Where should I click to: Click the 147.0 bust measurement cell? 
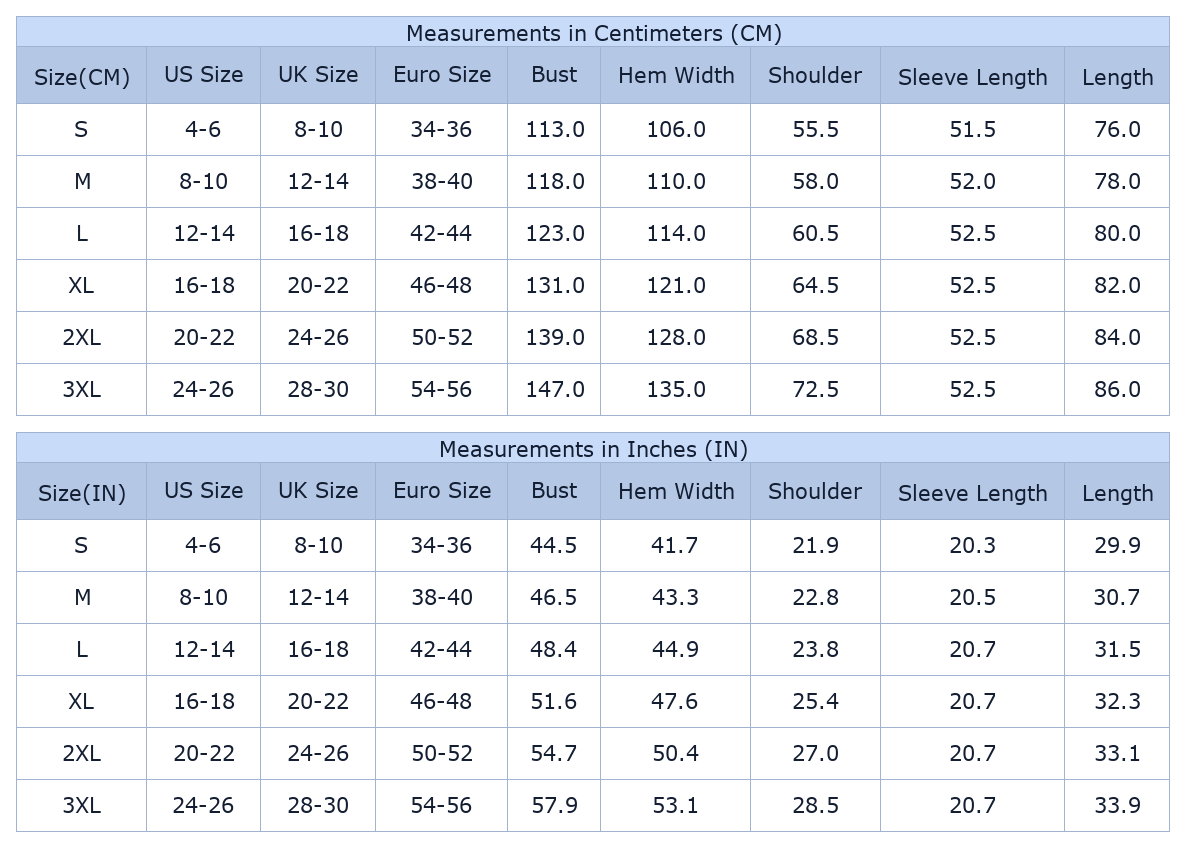pyautogui.click(x=555, y=389)
